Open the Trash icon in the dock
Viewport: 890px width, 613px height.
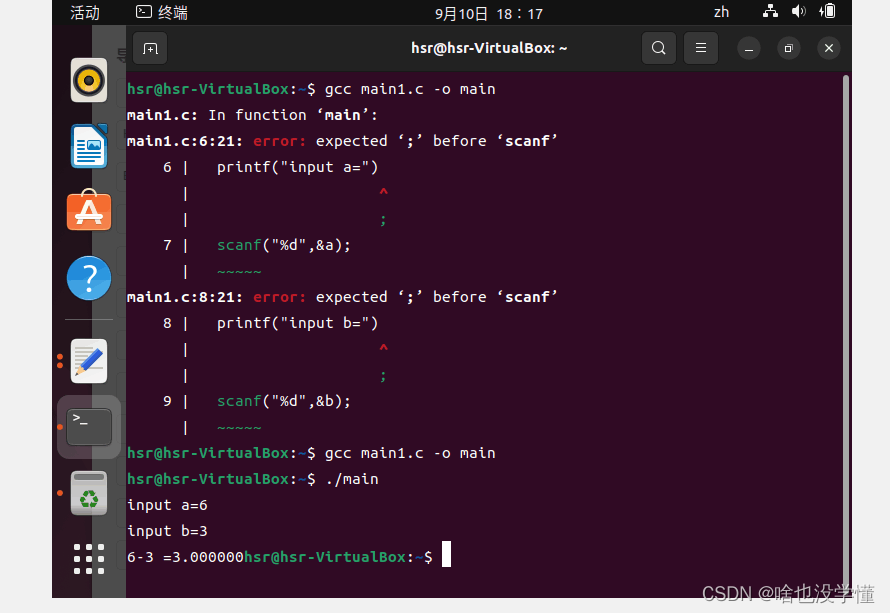(88, 493)
